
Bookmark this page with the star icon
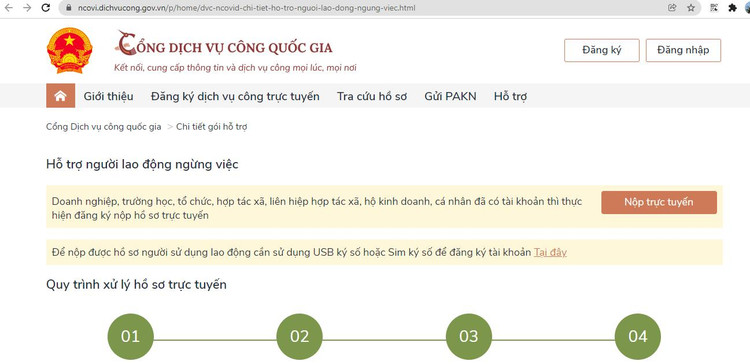coord(691,8)
